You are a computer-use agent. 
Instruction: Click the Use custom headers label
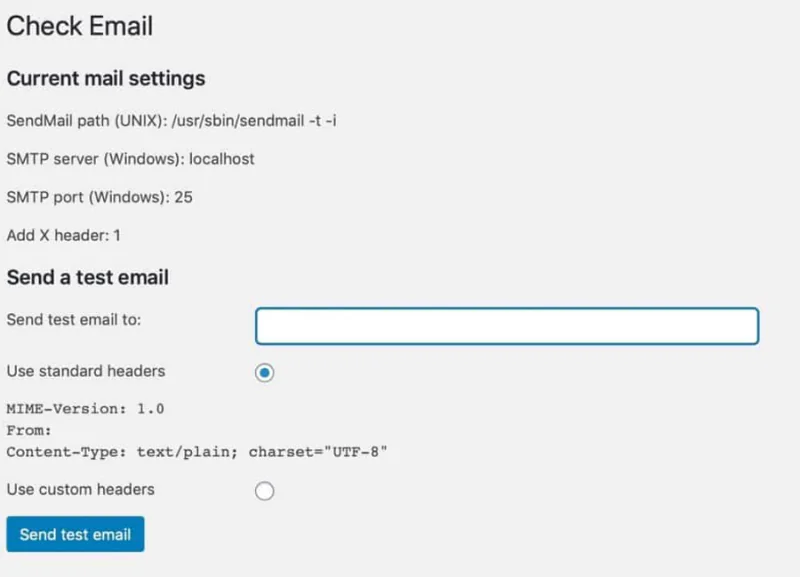coord(80,489)
